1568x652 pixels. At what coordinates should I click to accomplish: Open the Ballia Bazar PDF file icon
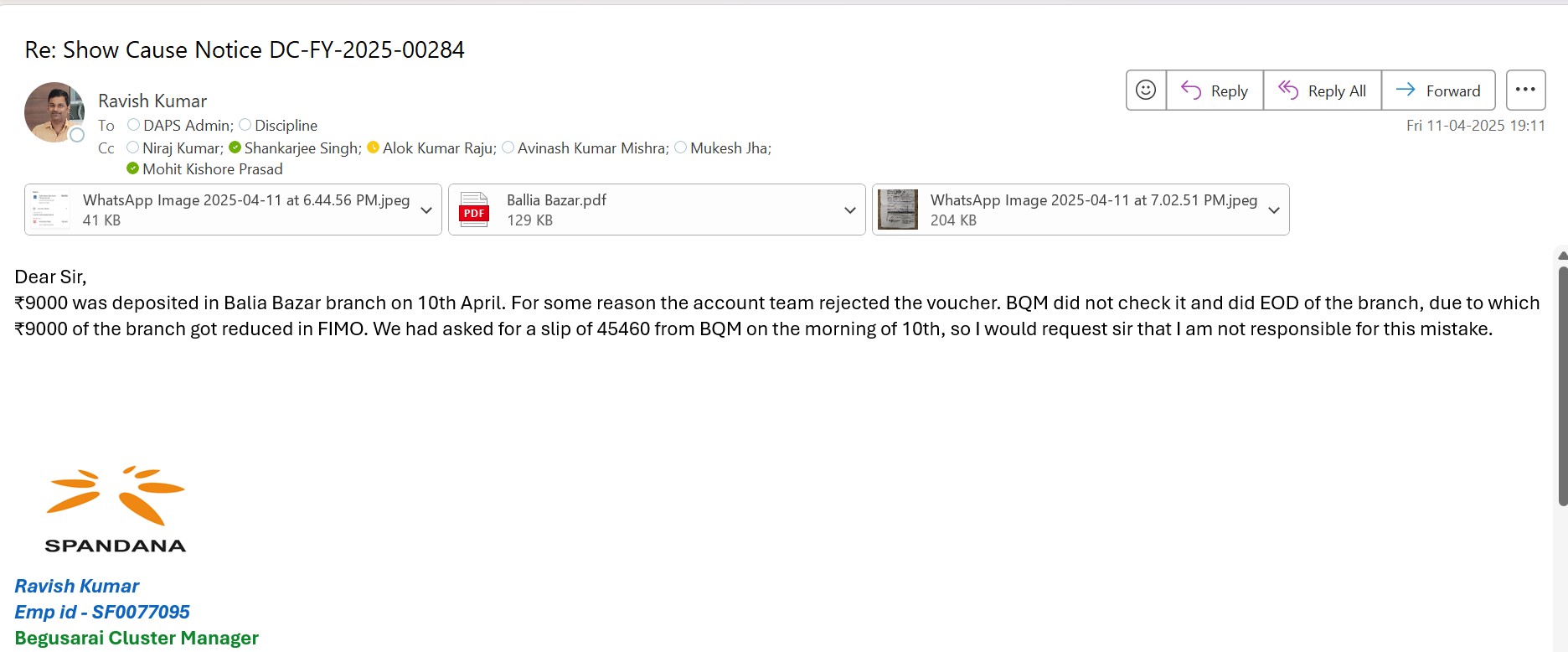474,210
